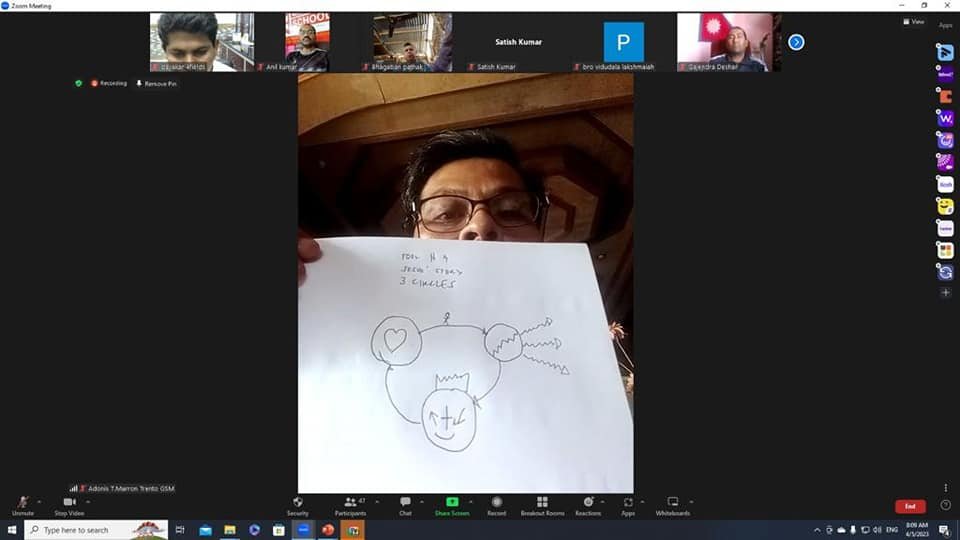Screen dimensions: 960x540
Task: Add an app with the plus button
Action: pos(945,293)
